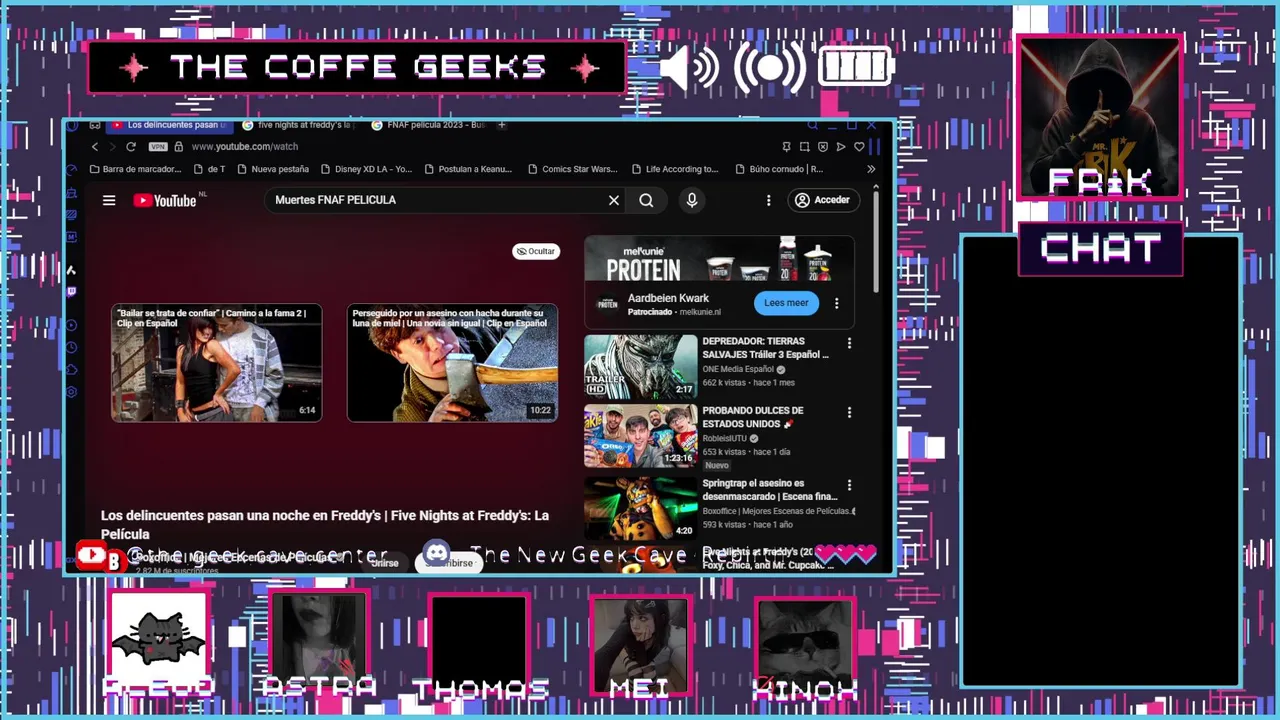The width and height of the screenshot is (1280, 720).
Task: Reload the page with the refresh icon
Action: point(130,146)
